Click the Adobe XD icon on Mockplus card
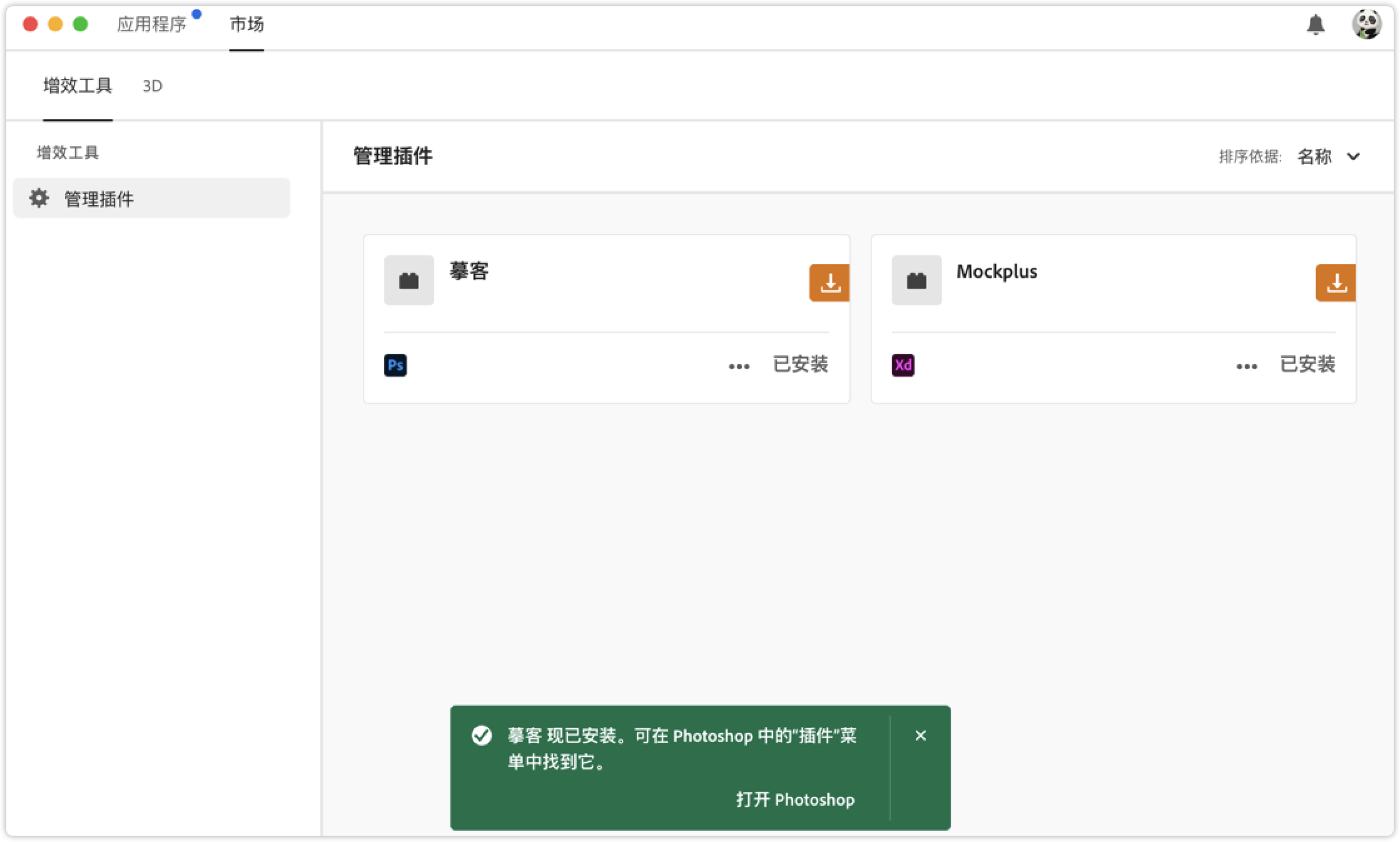1400x842 pixels. pyautogui.click(x=903, y=365)
